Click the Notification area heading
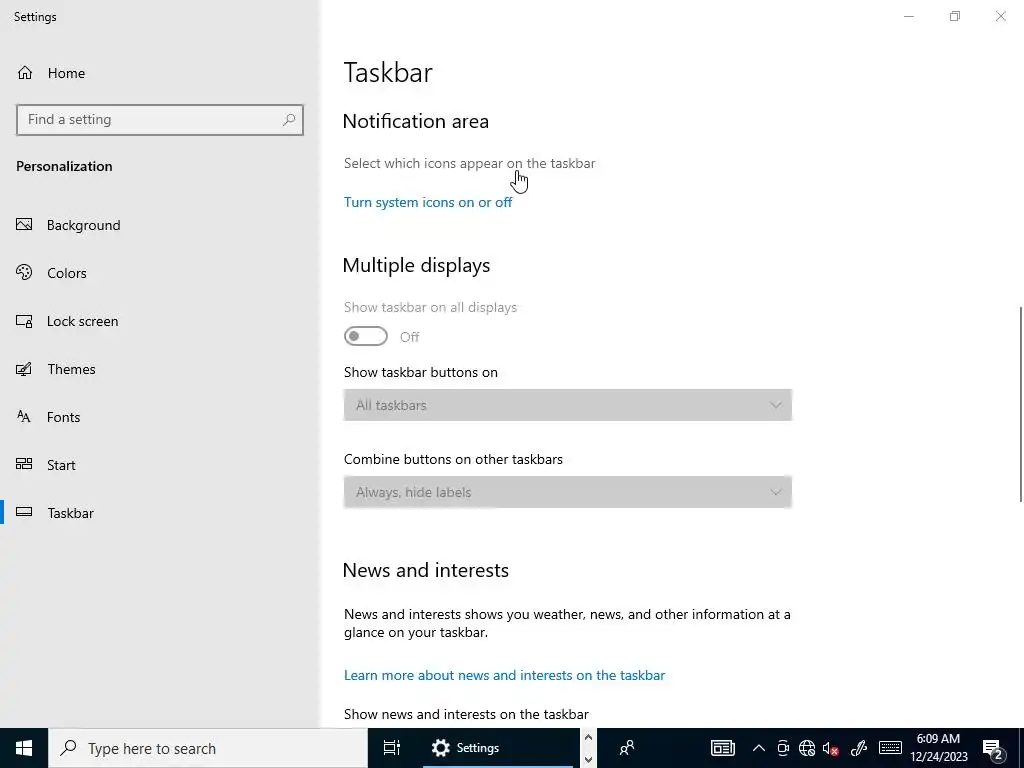Image resolution: width=1024 pixels, height=768 pixels. 415,121
